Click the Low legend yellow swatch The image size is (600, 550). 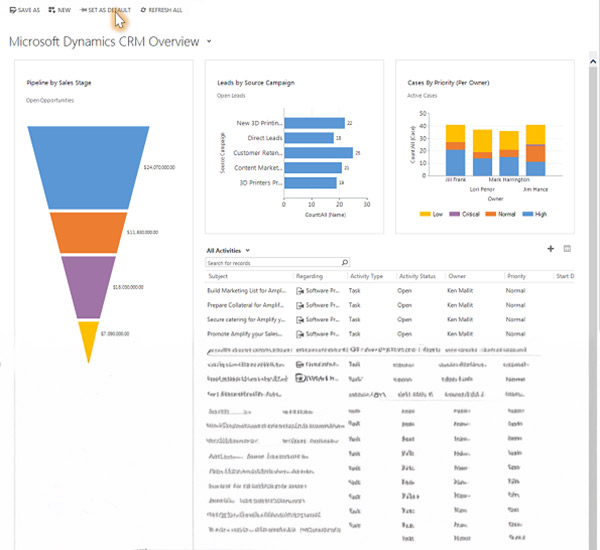425,214
